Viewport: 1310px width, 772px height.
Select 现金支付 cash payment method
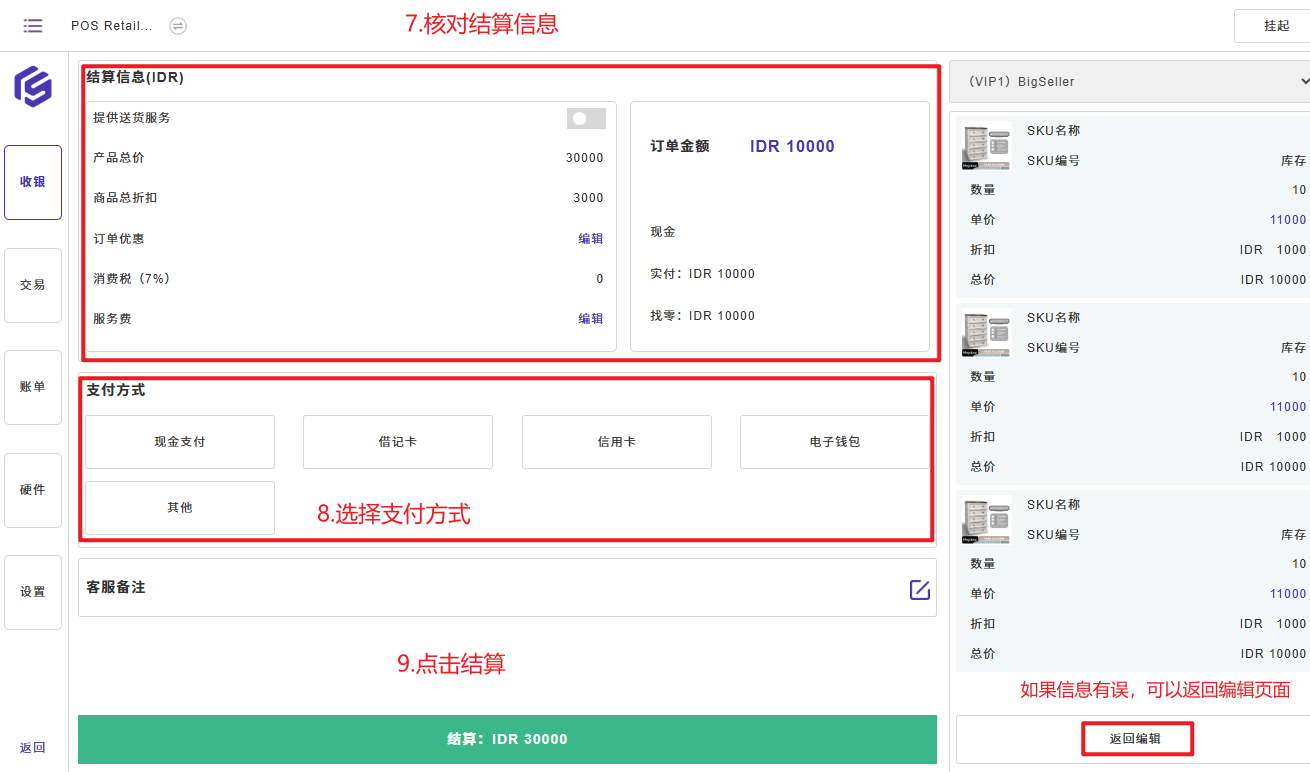point(180,442)
